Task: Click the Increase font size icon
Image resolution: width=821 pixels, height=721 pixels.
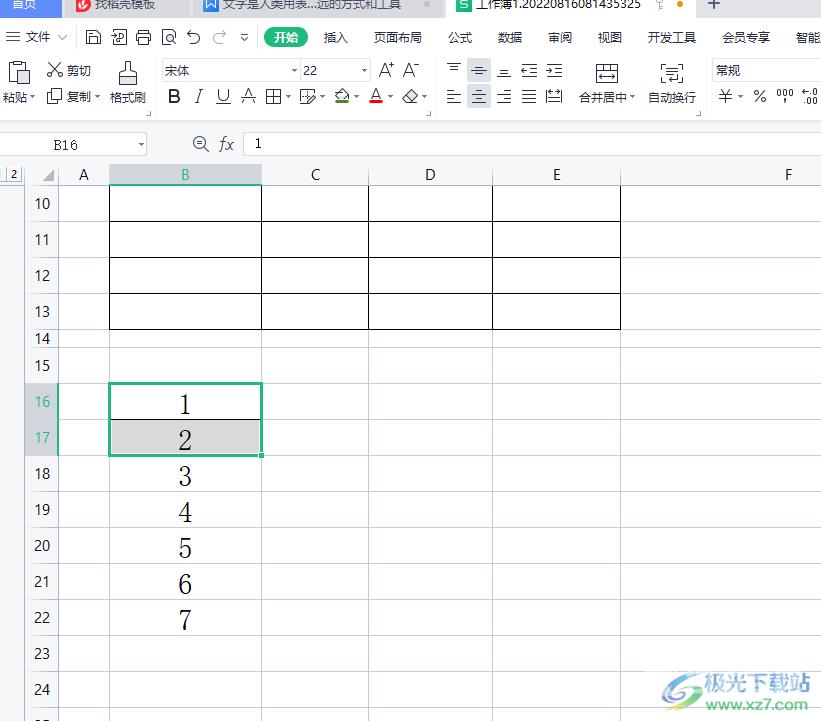Action: point(386,70)
